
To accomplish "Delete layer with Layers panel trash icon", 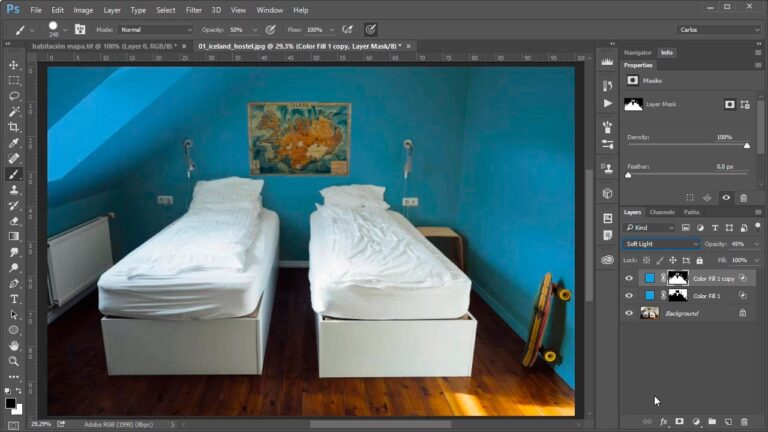I will tap(744, 422).
